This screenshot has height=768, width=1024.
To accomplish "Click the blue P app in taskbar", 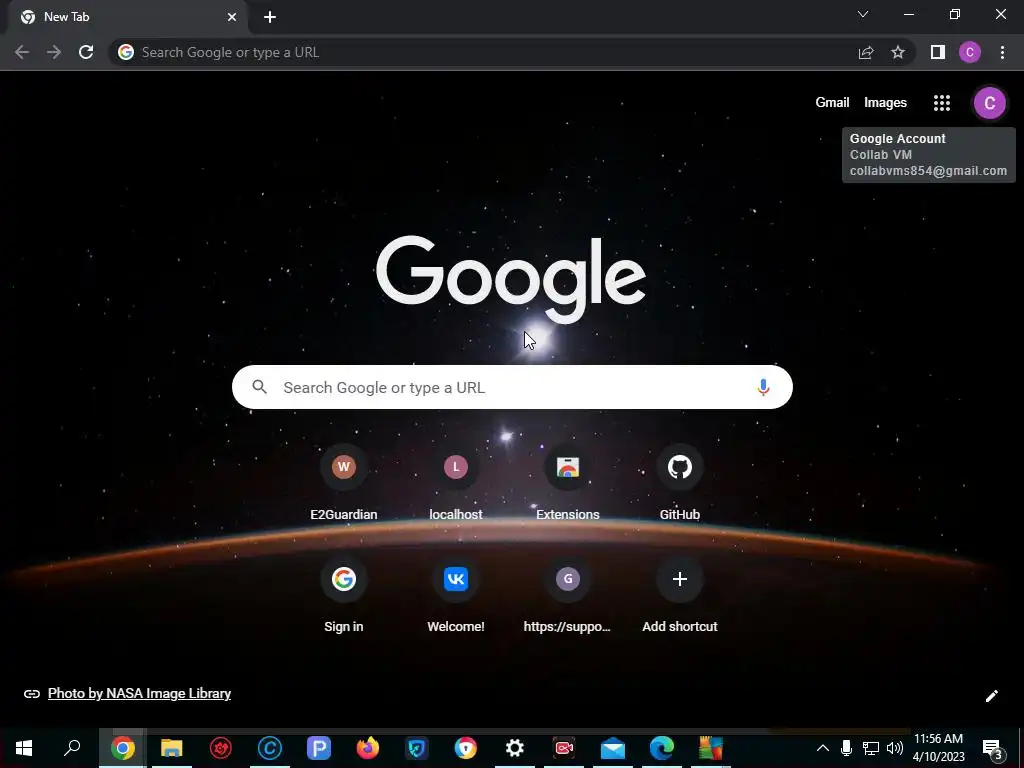I will (319, 748).
